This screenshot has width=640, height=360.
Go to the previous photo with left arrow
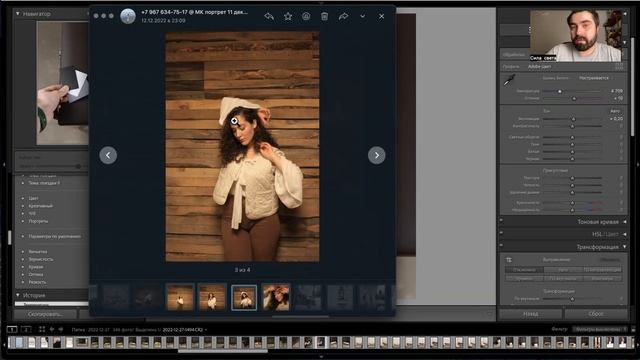pyautogui.click(x=108, y=155)
